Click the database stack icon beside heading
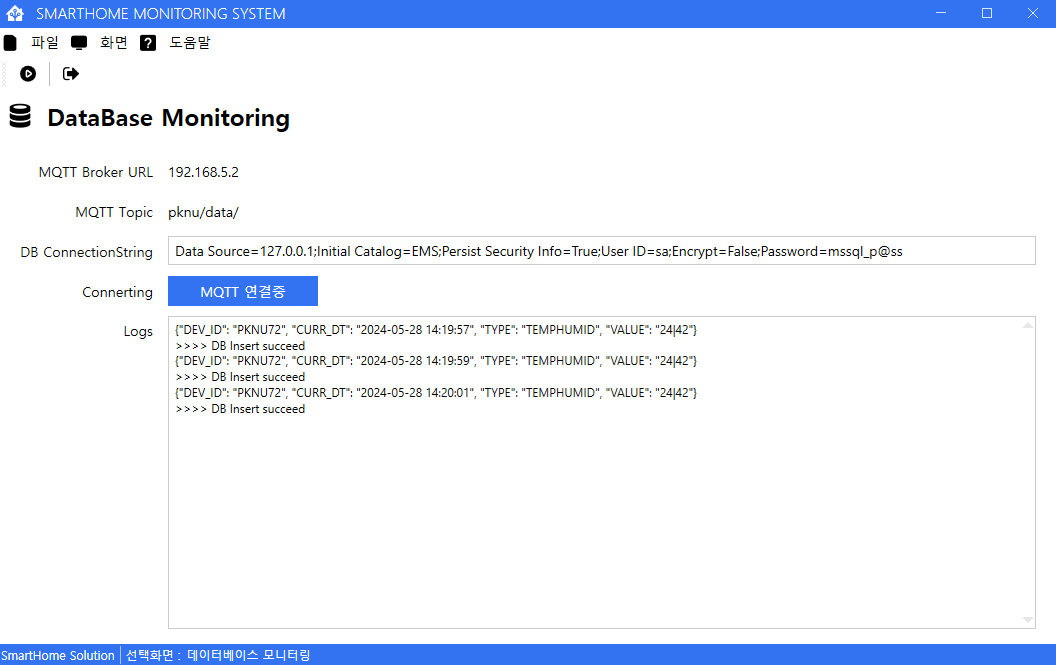The width and height of the screenshot is (1056, 665). (20, 117)
